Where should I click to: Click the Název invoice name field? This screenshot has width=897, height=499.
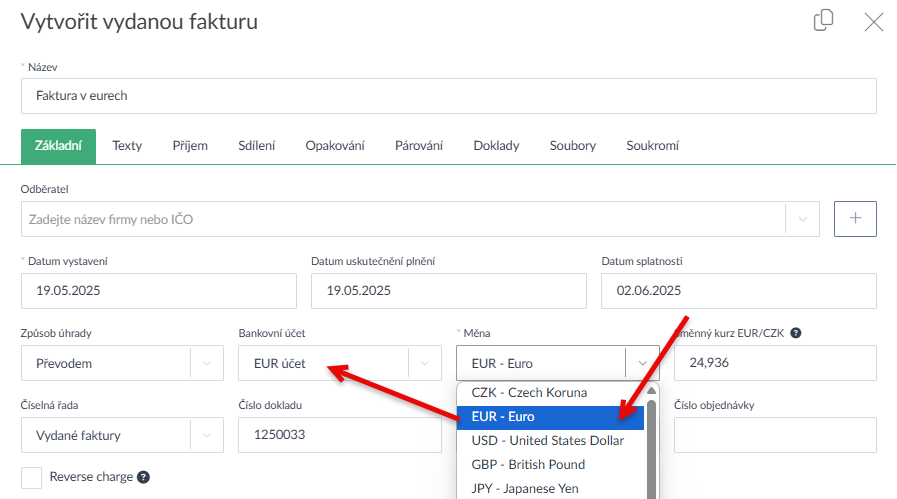click(448, 97)
